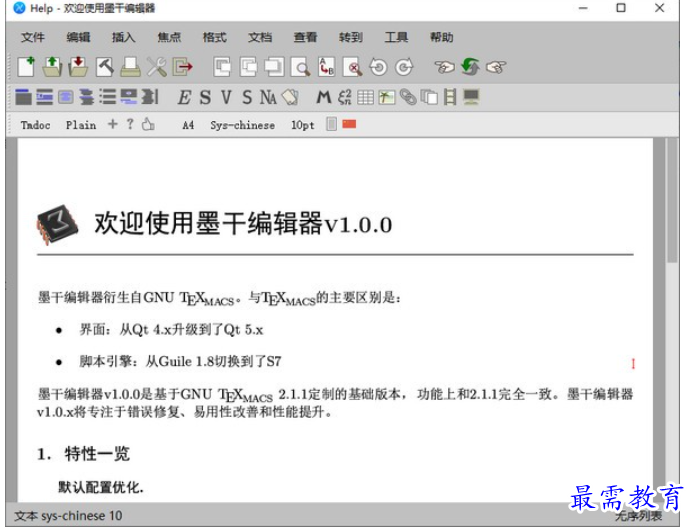Image resolution: width=692 pixels, height=529 pixels.
Task: Insert math with the M icon
Action: [x=323, y=98]
